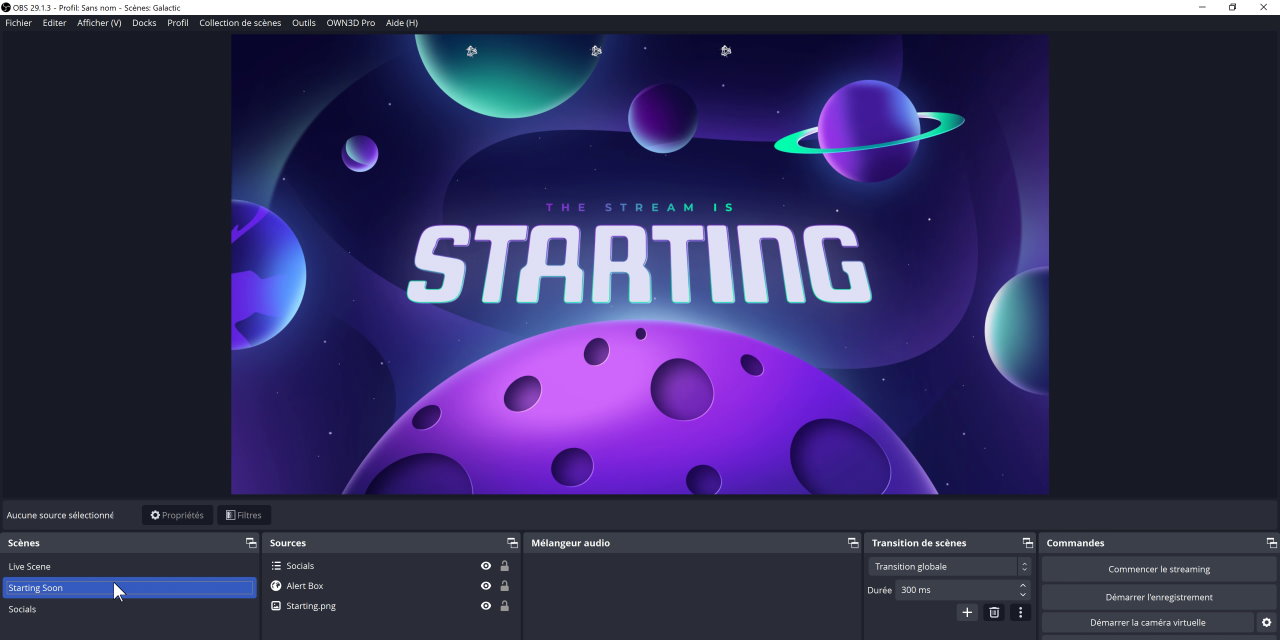Select the Live Scene scene
Screen dimensions: 1280x640
[x=30, y=567]
